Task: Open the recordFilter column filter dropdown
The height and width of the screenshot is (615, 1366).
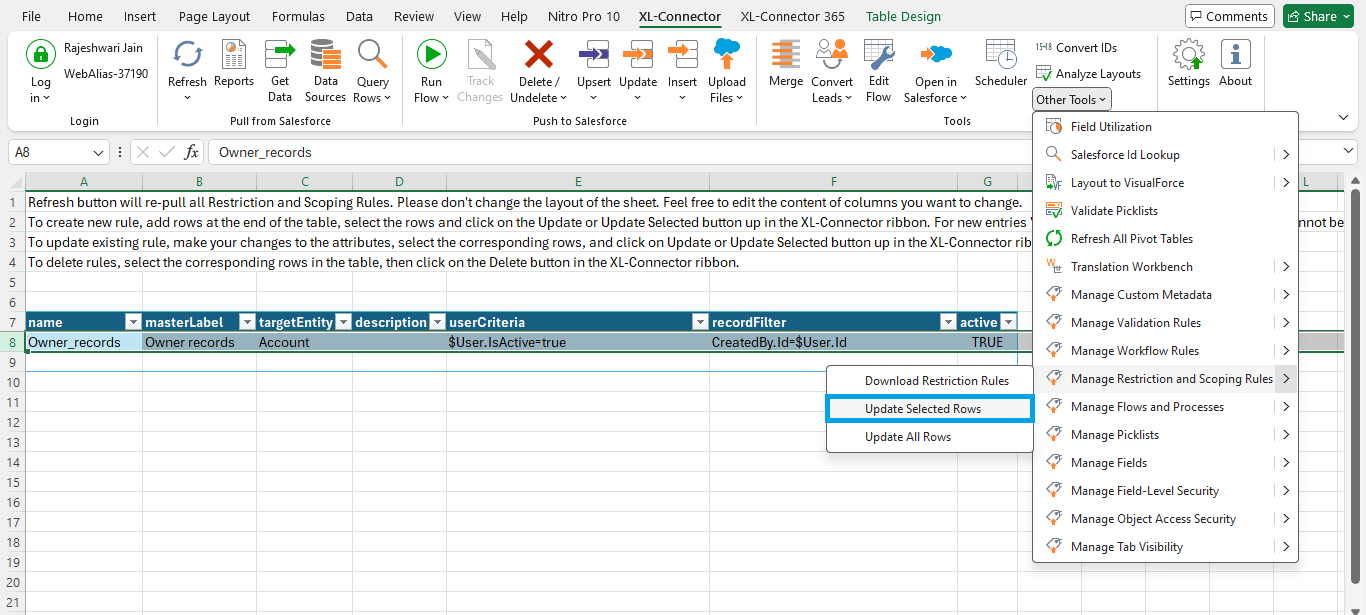Action: click(947, 322)
